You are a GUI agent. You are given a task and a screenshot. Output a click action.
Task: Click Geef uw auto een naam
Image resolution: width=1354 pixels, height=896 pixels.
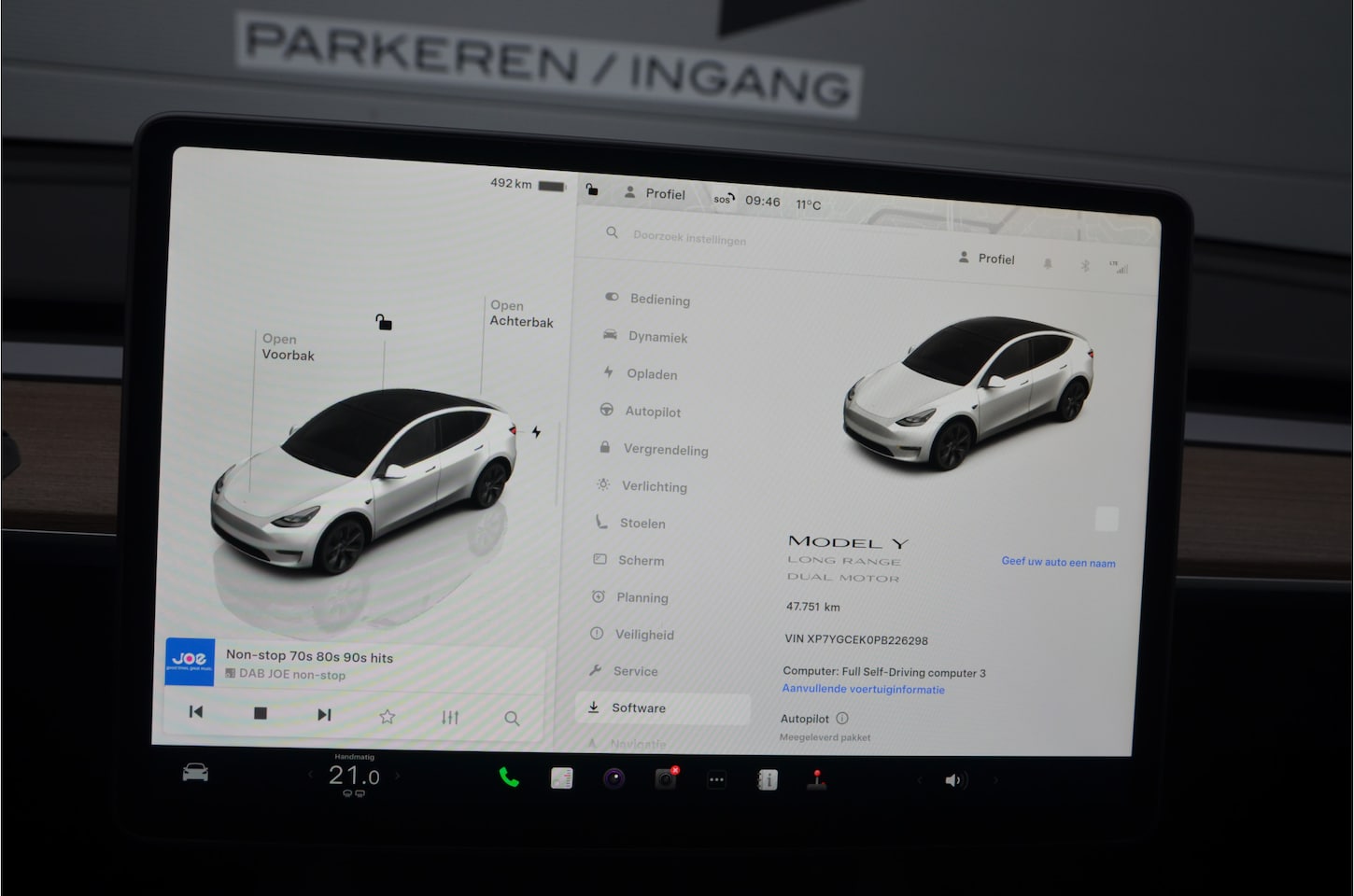[1058, 562]
